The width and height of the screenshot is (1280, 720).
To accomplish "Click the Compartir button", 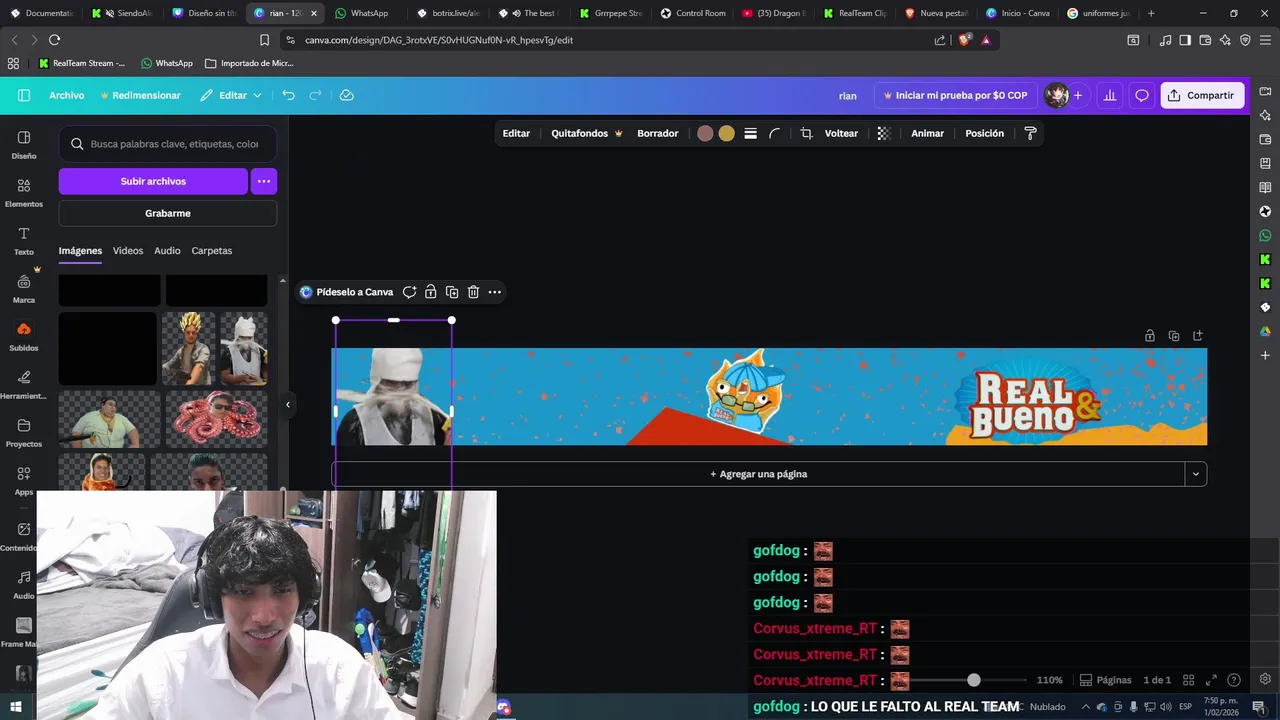I will (x=1202, y=95).
